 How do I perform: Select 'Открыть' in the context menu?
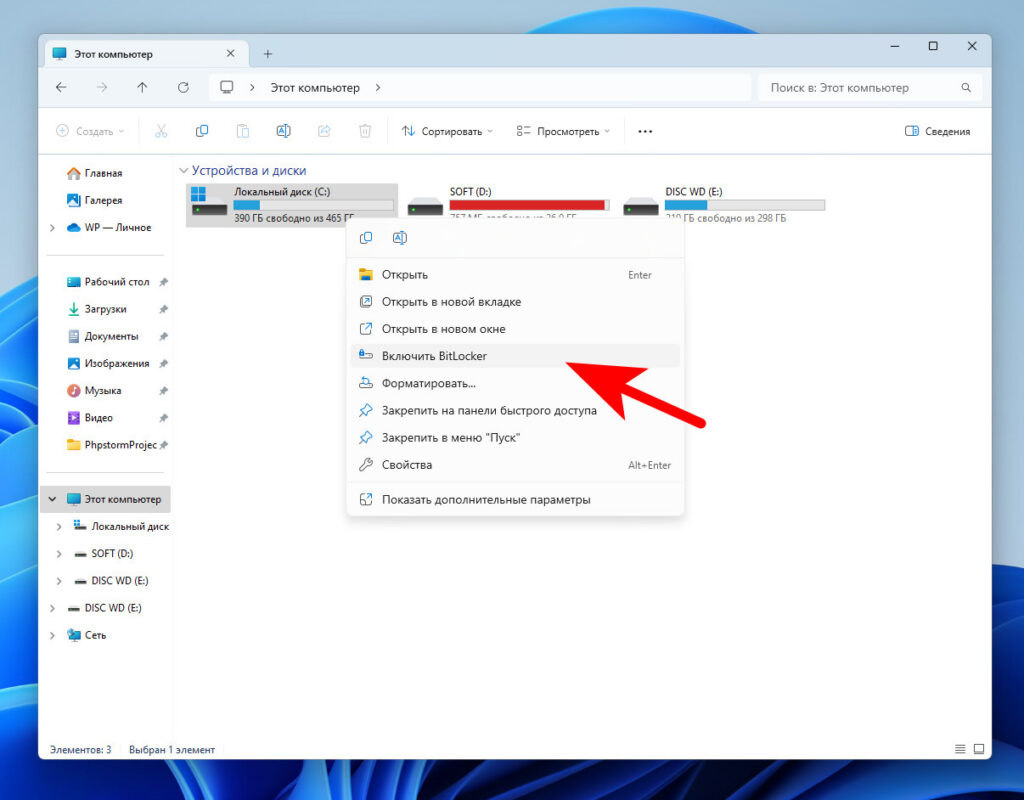[515, 275]
